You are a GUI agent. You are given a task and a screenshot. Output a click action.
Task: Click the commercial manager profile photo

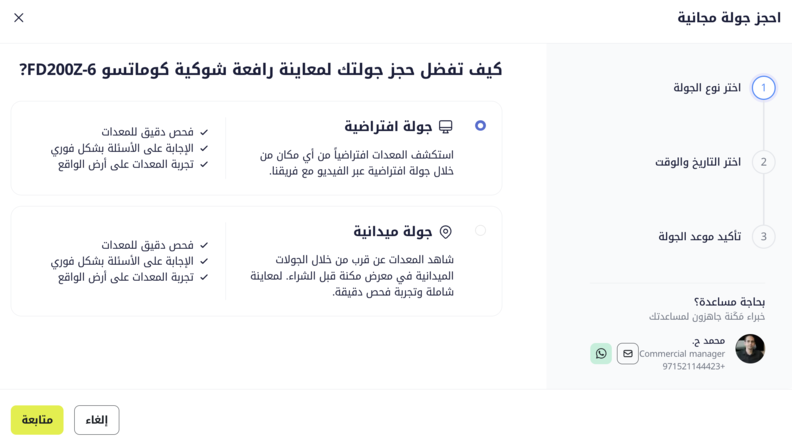point(750,349)
